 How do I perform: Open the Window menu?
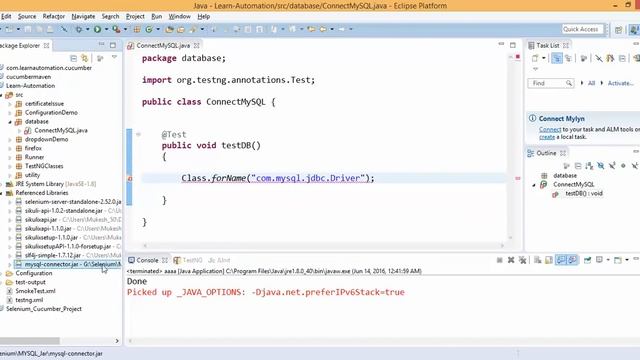click(180, 16)
